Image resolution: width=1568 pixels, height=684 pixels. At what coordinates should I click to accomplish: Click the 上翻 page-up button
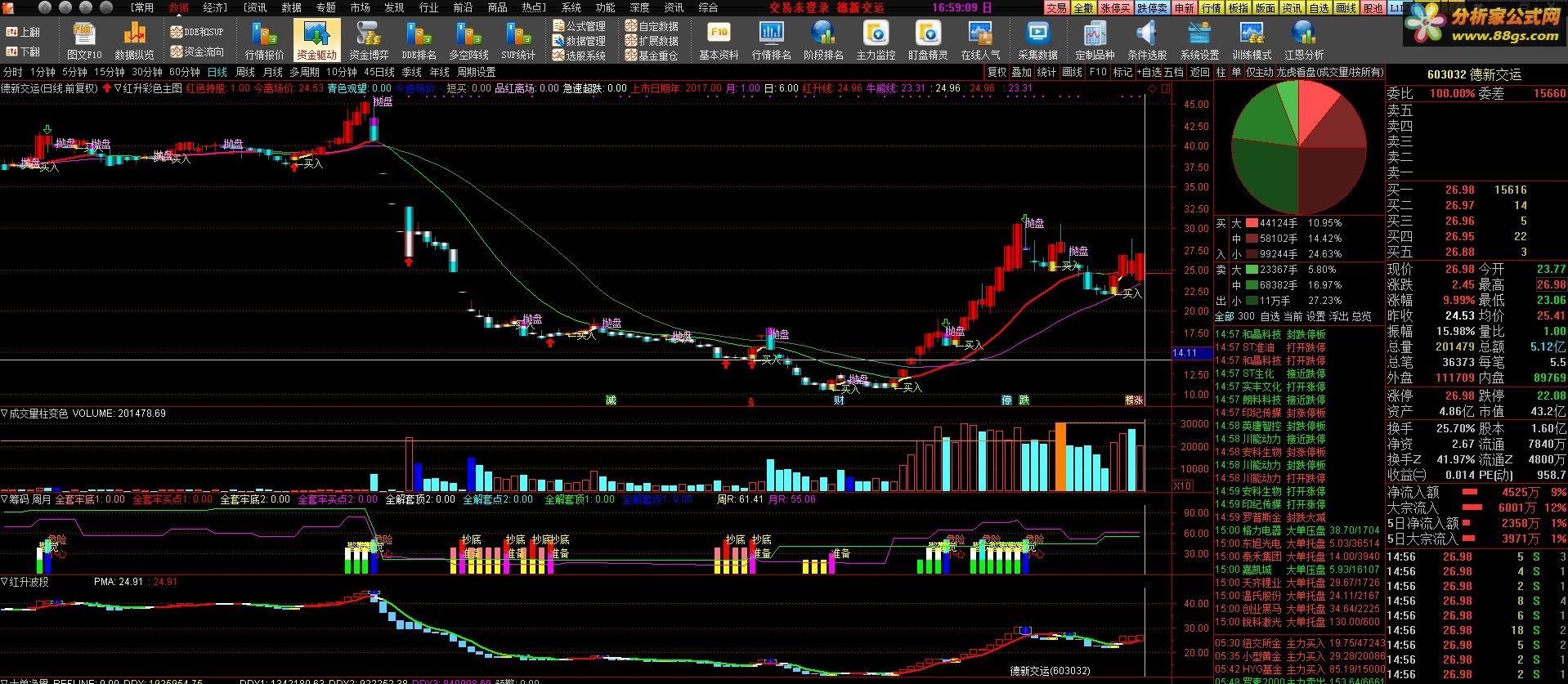coord(24,32)
